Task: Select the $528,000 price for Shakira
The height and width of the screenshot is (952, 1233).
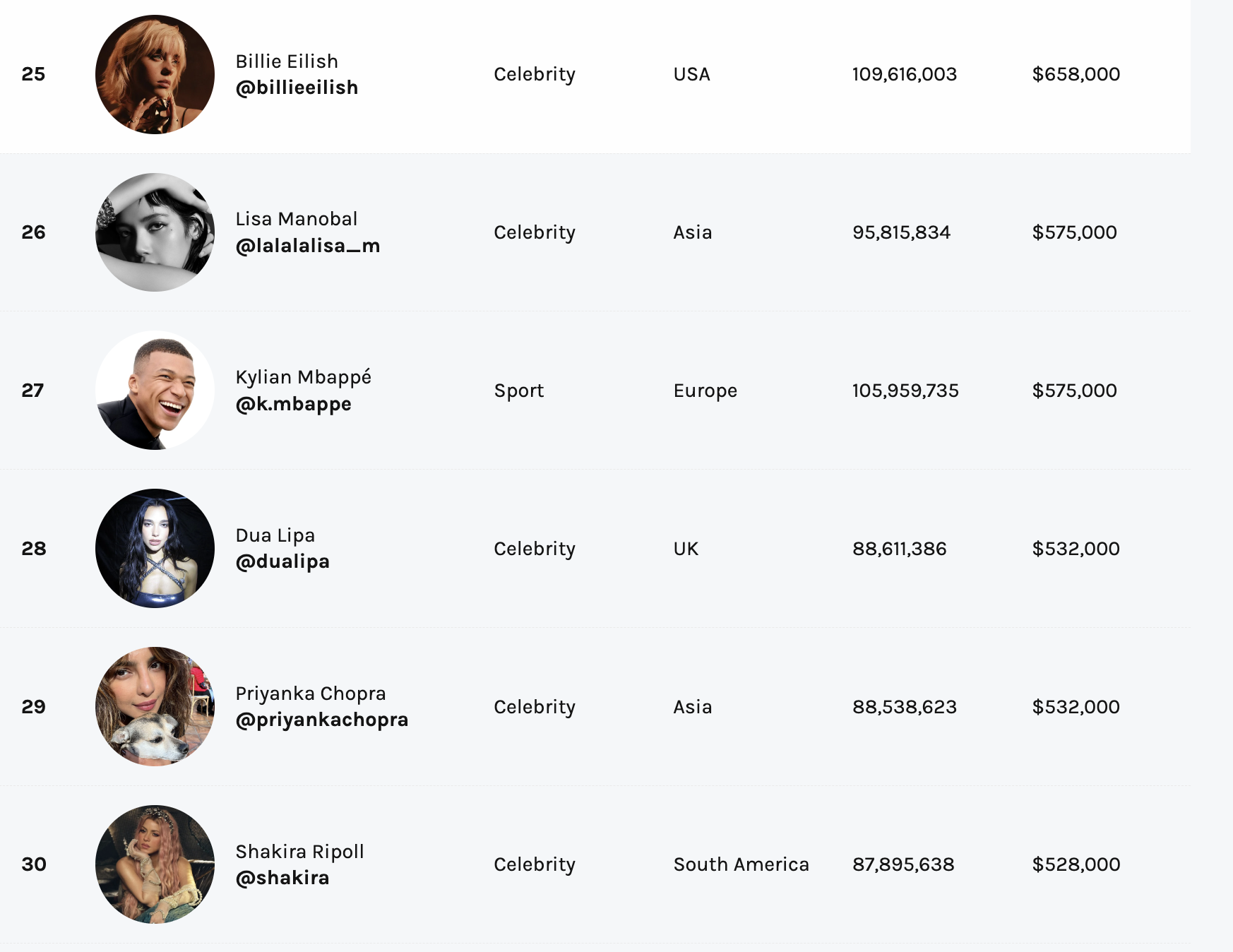Action: click(1076, 864)
